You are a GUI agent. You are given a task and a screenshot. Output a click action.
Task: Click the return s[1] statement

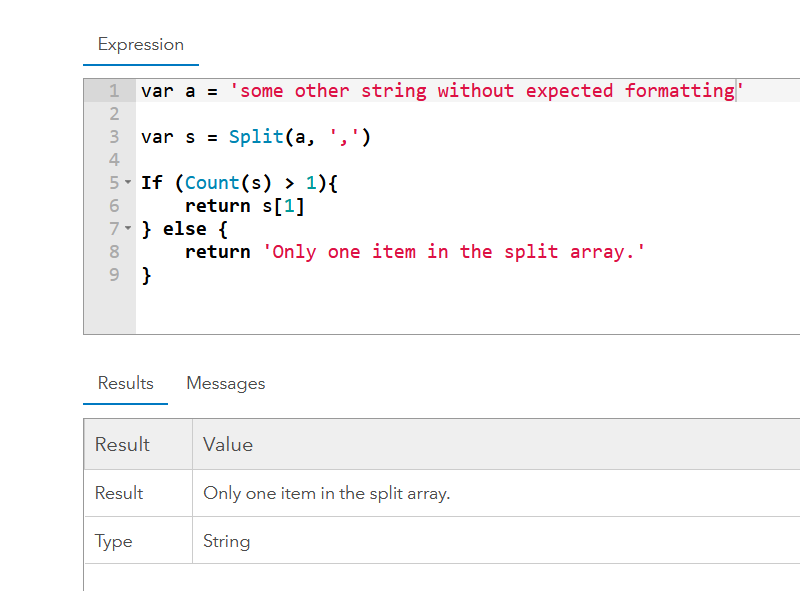(245, 206)
